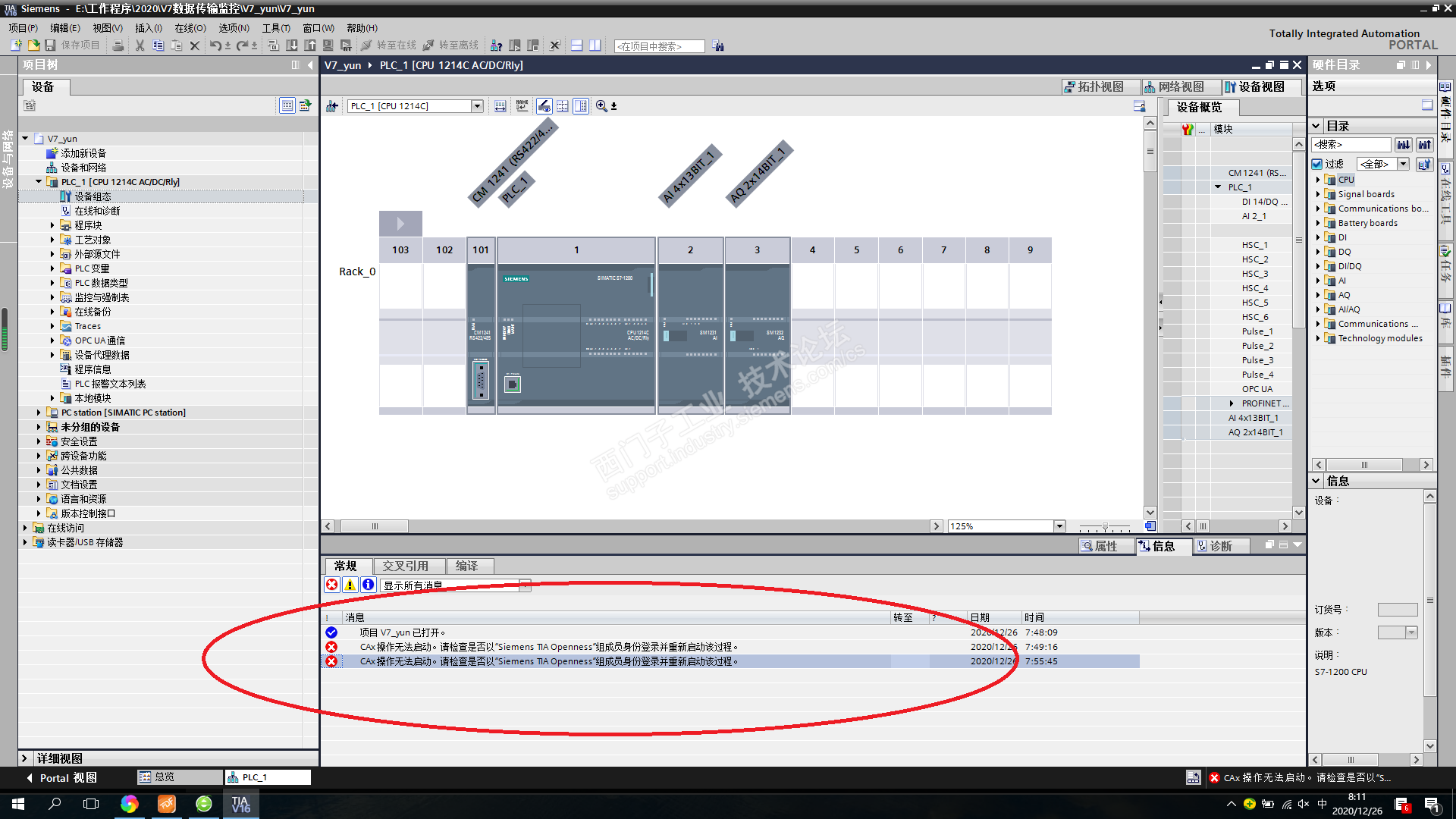Click the new project toolbar icon
The image size is (1456, 819).
tap(16, 45)
